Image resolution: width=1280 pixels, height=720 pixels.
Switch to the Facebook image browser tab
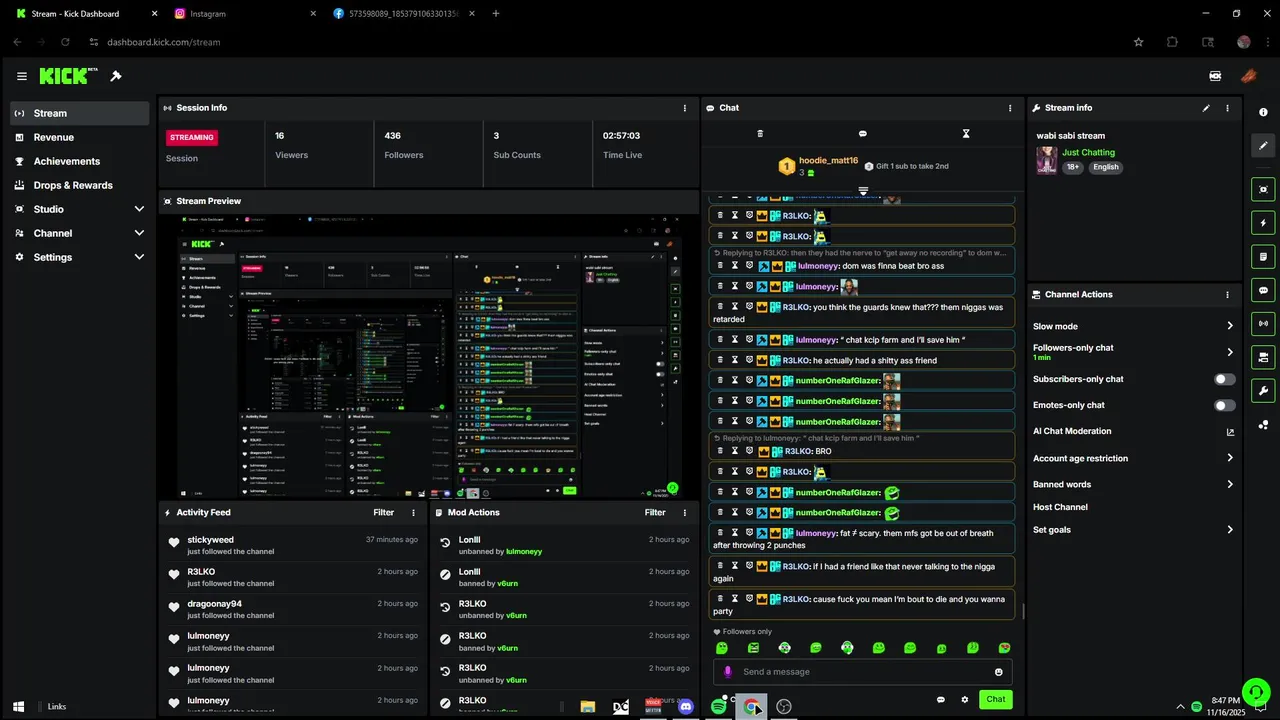click(x=405, y=14)
